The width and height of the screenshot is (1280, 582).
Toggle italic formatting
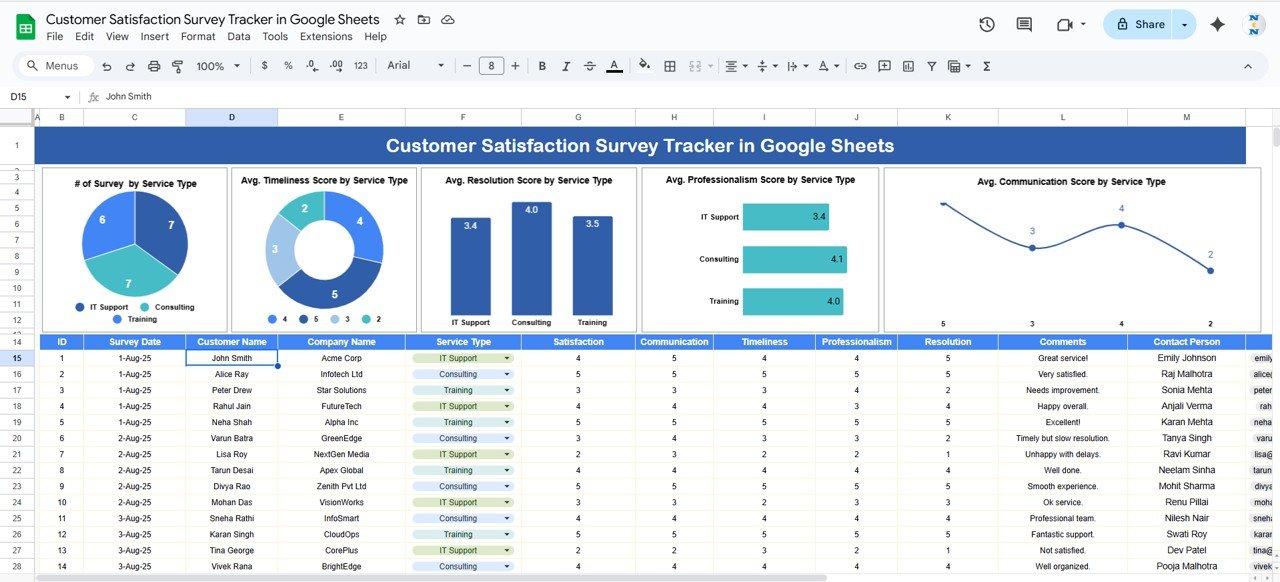point(566,66)
